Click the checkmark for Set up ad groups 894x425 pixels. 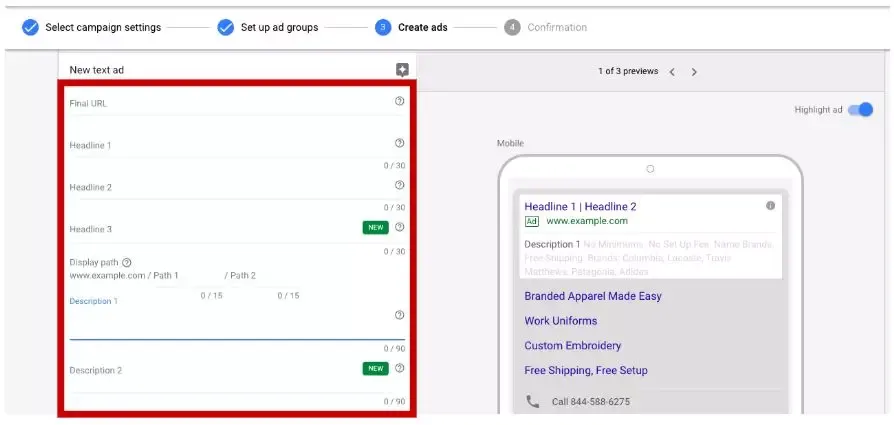pyautogui.click(x=226, y=27)
